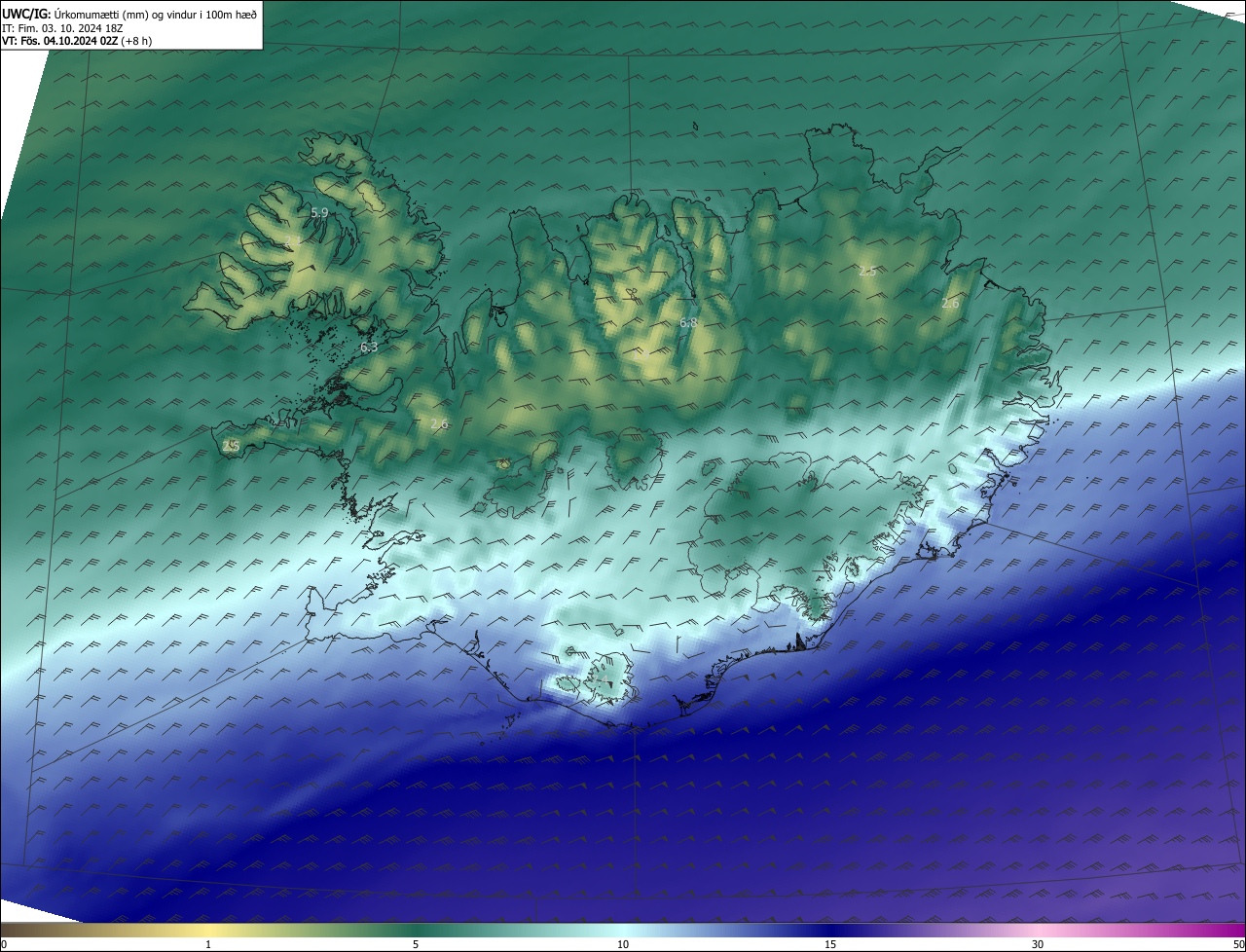
Task: Click the 6.8 value label on the map
Action: click(688, 322)
